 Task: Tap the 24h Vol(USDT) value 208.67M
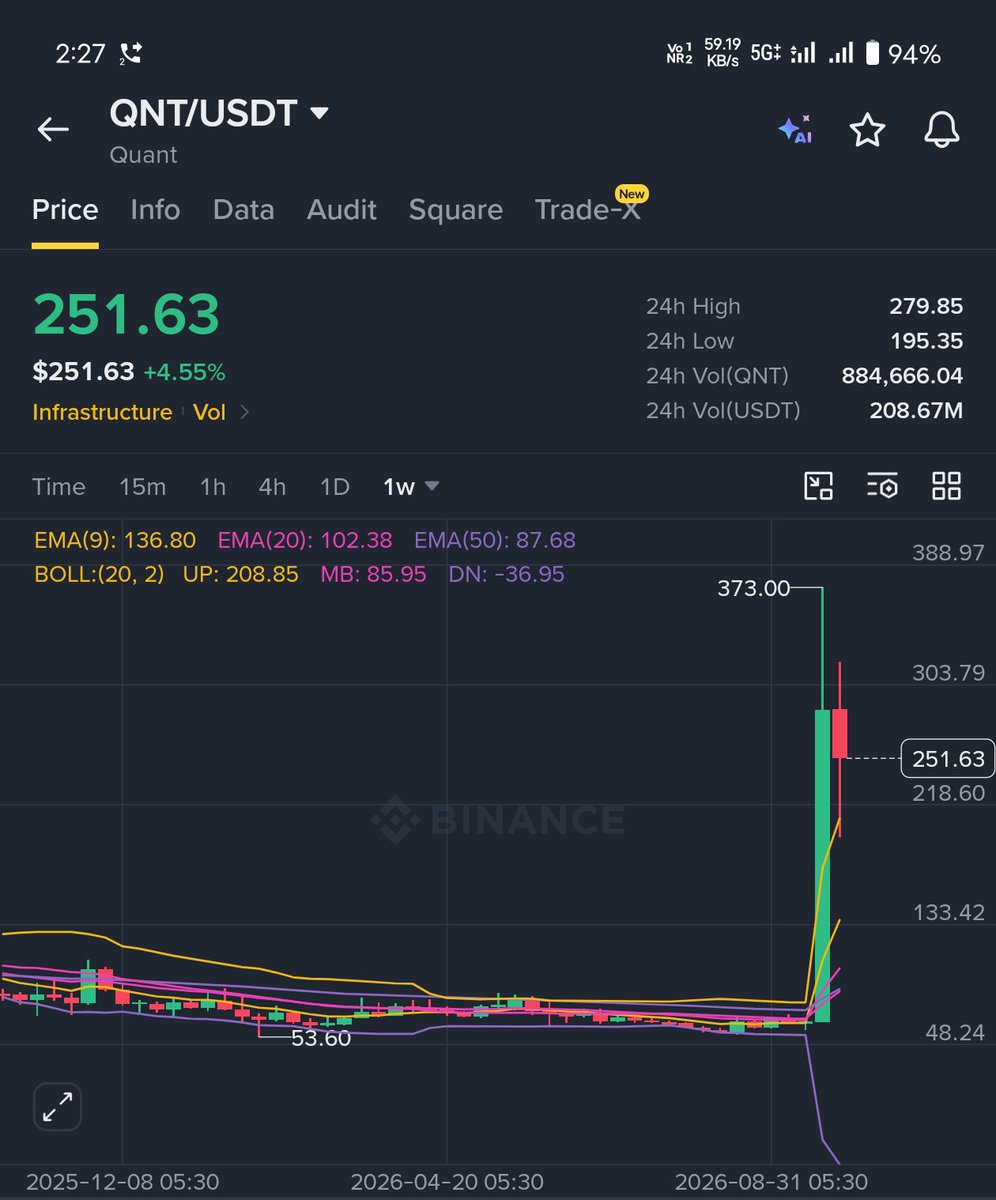point(914,410)
